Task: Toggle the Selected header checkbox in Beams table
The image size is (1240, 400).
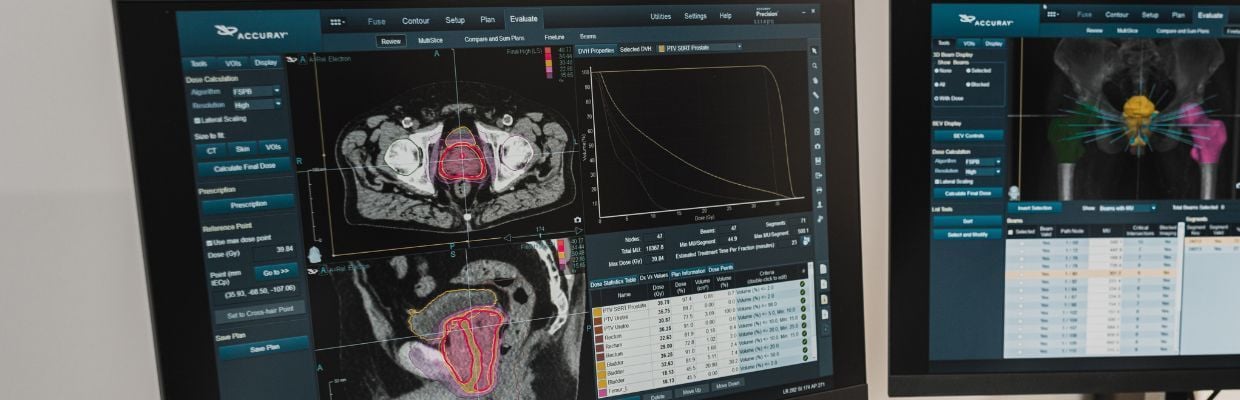Action: pyautogui.click(x=1010, y=232)
